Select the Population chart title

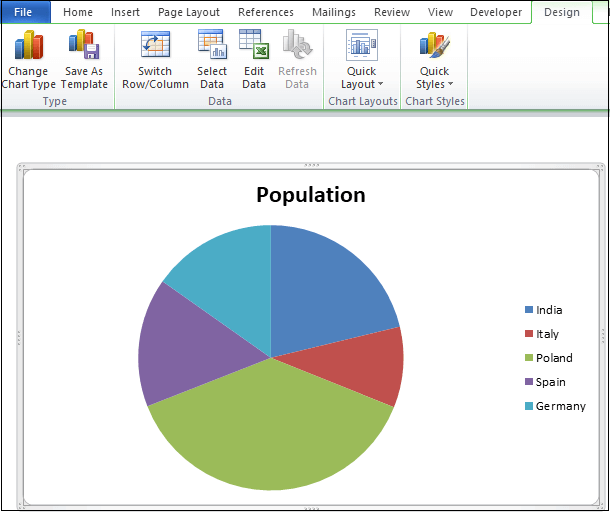pyautogui.click(x=310, y=195)
